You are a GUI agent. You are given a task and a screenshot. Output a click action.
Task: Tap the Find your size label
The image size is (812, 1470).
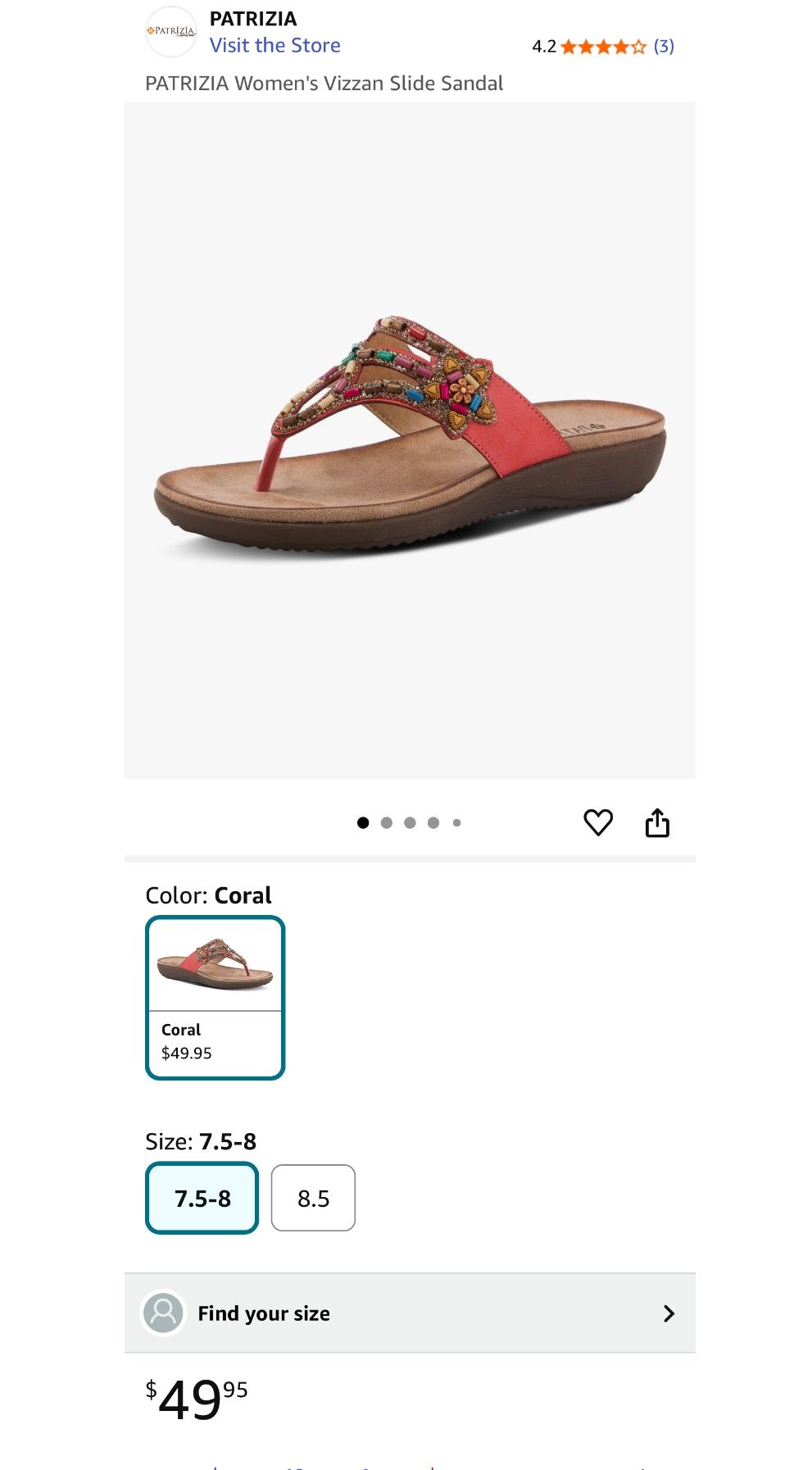[x=264, y=1313]
